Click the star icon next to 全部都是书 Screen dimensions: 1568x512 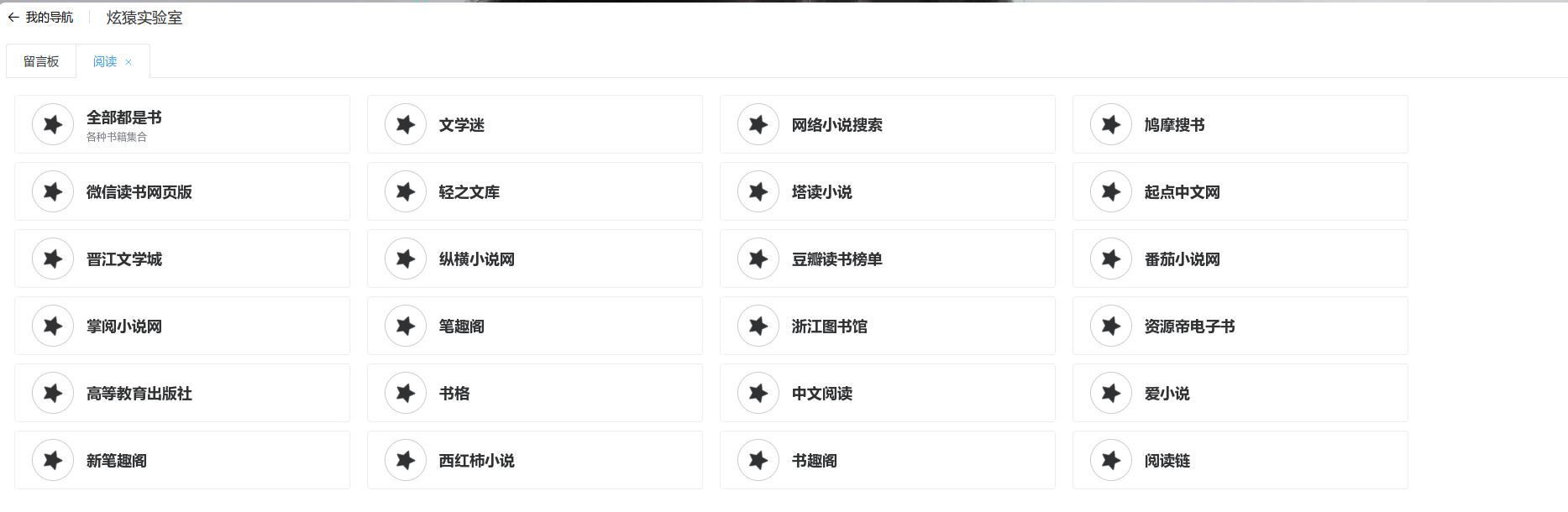(53, 125)
